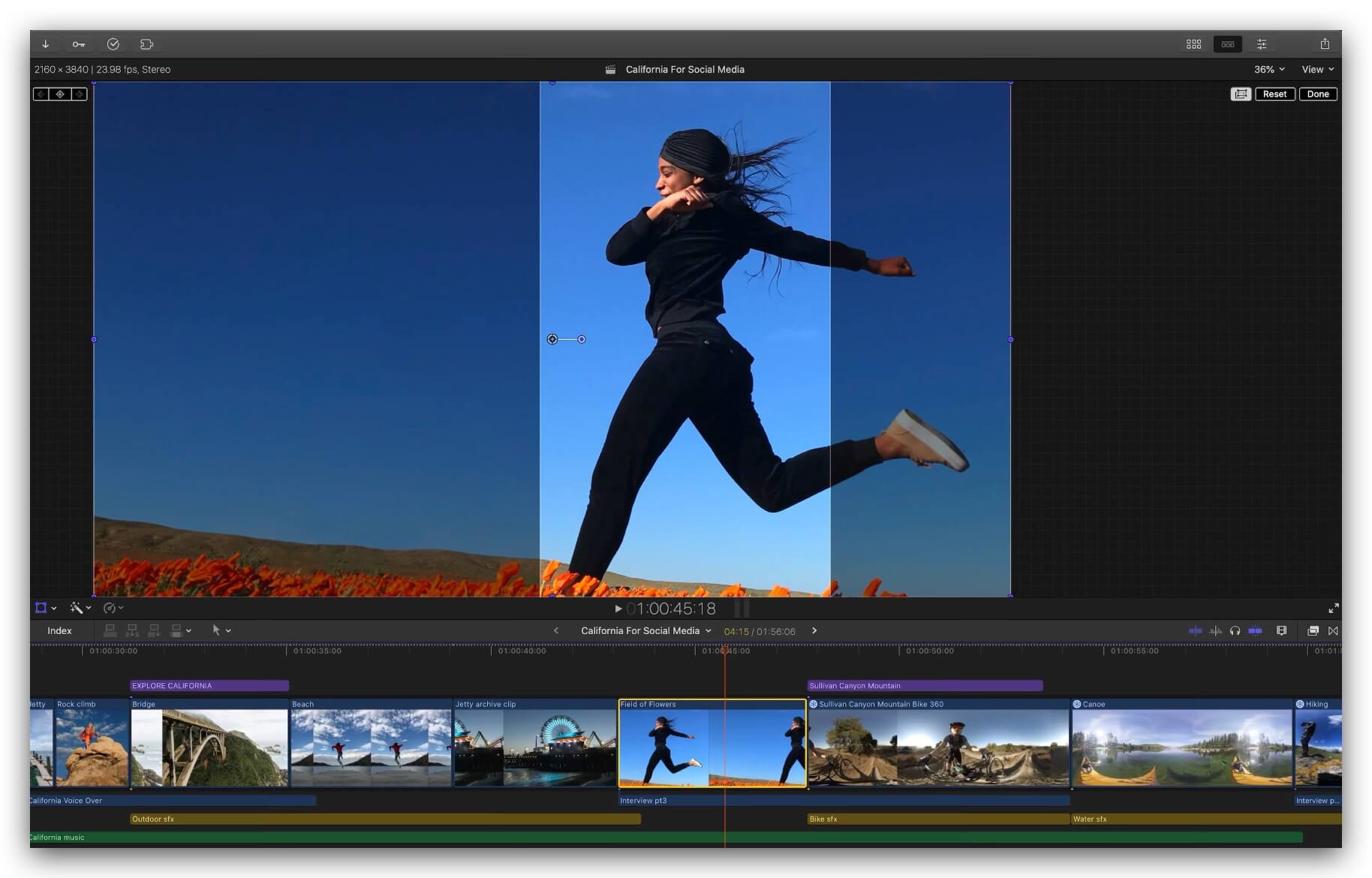The height and width of the screenshot is (878, 1372).
Task: Toggle the Browser grid layout button
Action: click(1193, 44)
